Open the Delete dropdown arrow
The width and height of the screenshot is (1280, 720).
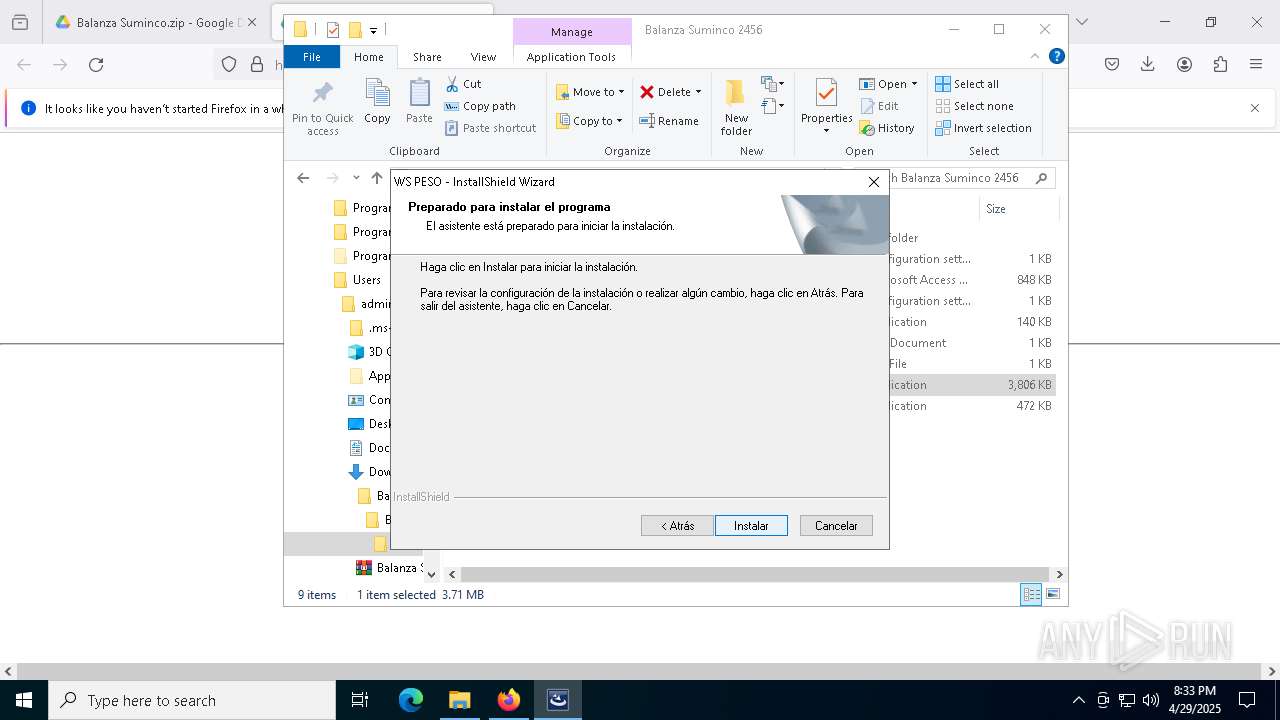698,92
